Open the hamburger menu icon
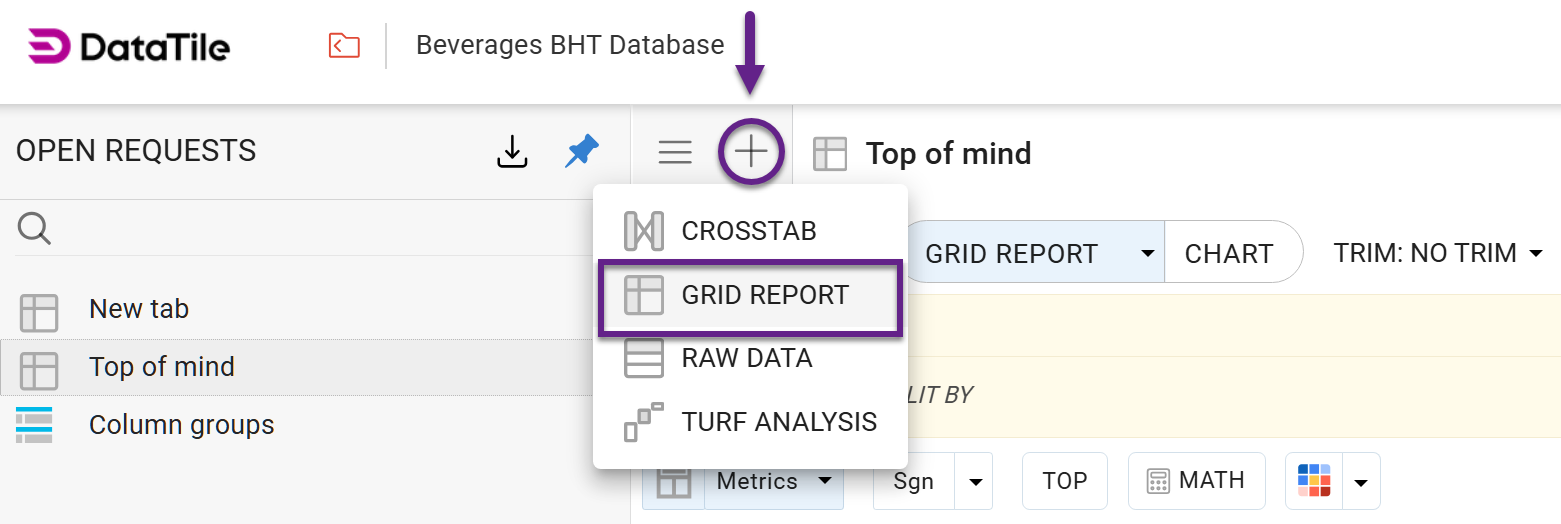 [675, 152]
